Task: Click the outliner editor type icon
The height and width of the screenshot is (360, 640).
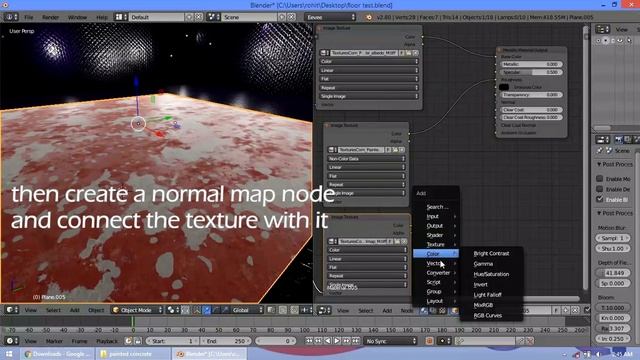Action: coord(602,29)
